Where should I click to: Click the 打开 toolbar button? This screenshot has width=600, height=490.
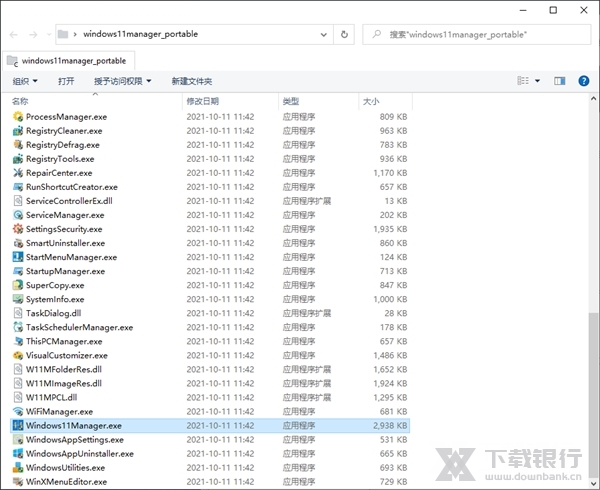click(66, 81)
